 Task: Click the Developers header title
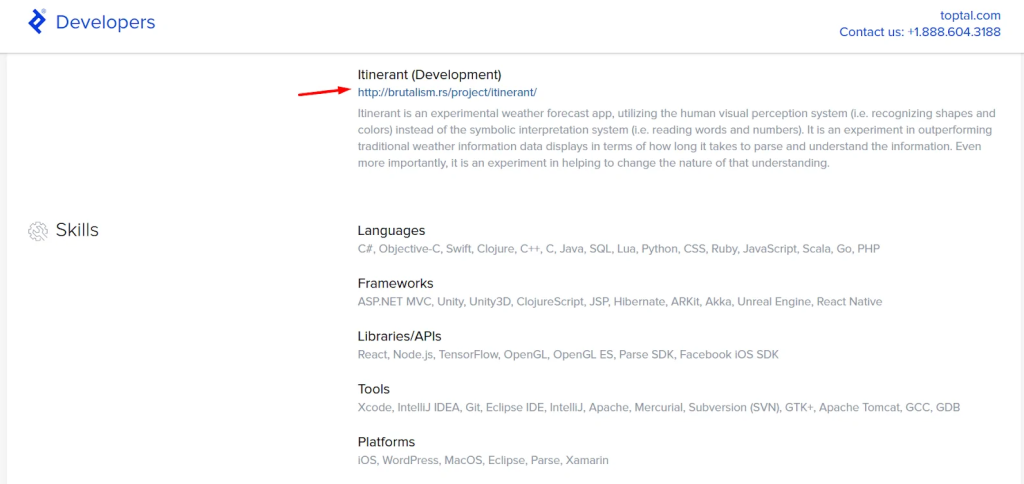[105, 21]
